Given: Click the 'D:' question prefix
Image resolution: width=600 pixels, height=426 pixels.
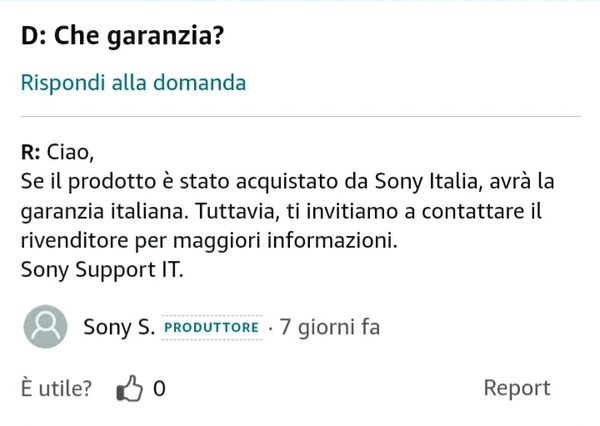Looking at the screenshot, I should pos(33,36).
